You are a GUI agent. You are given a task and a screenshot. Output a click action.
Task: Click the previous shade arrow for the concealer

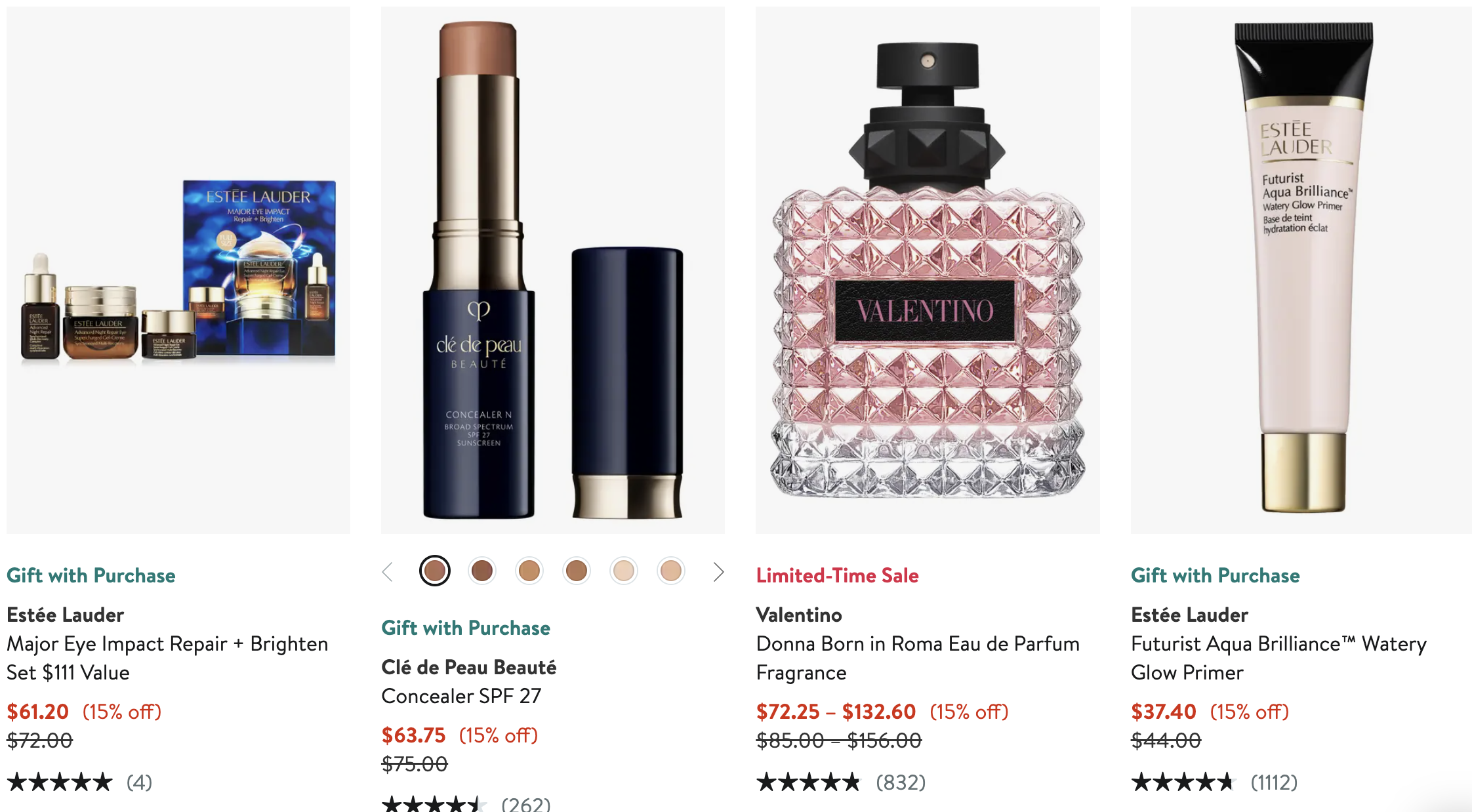(x=388, y=572)
